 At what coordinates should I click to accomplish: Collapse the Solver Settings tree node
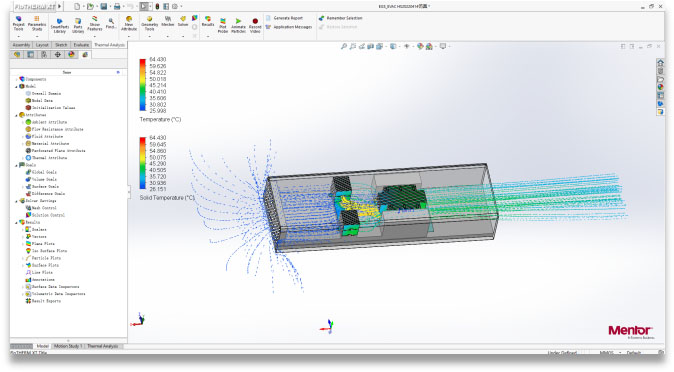coord(16,201)
